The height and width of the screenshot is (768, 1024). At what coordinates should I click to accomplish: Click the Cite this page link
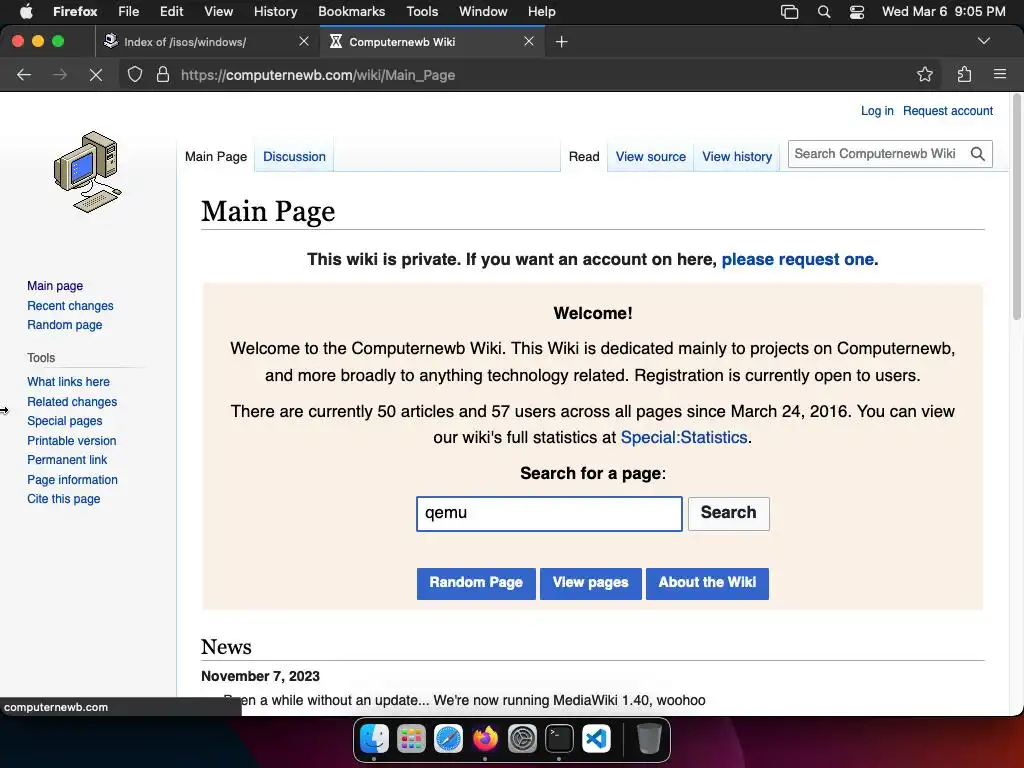[63, 499]
